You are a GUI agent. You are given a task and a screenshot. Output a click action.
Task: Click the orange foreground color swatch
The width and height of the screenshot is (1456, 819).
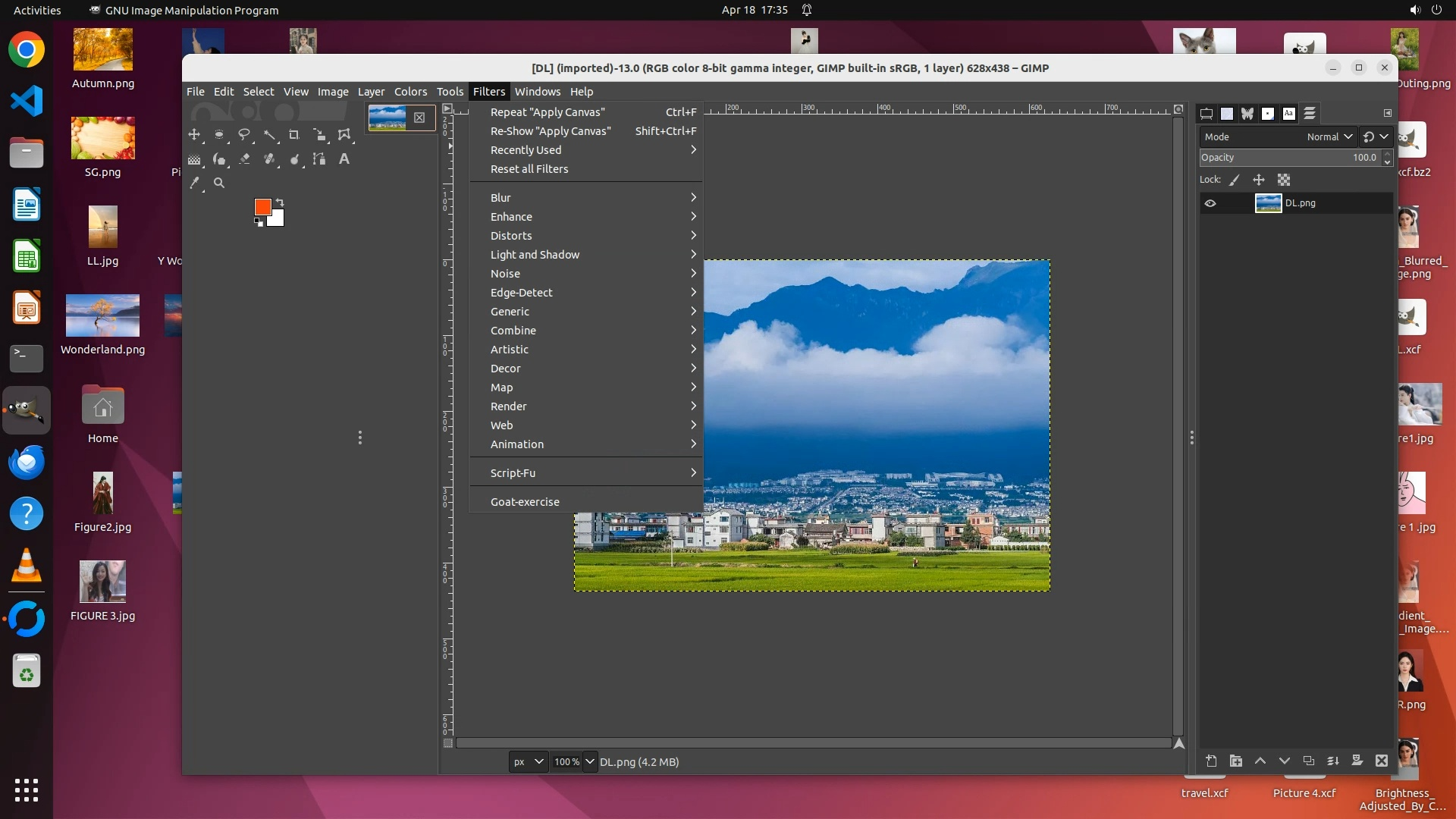click(262, 206)
